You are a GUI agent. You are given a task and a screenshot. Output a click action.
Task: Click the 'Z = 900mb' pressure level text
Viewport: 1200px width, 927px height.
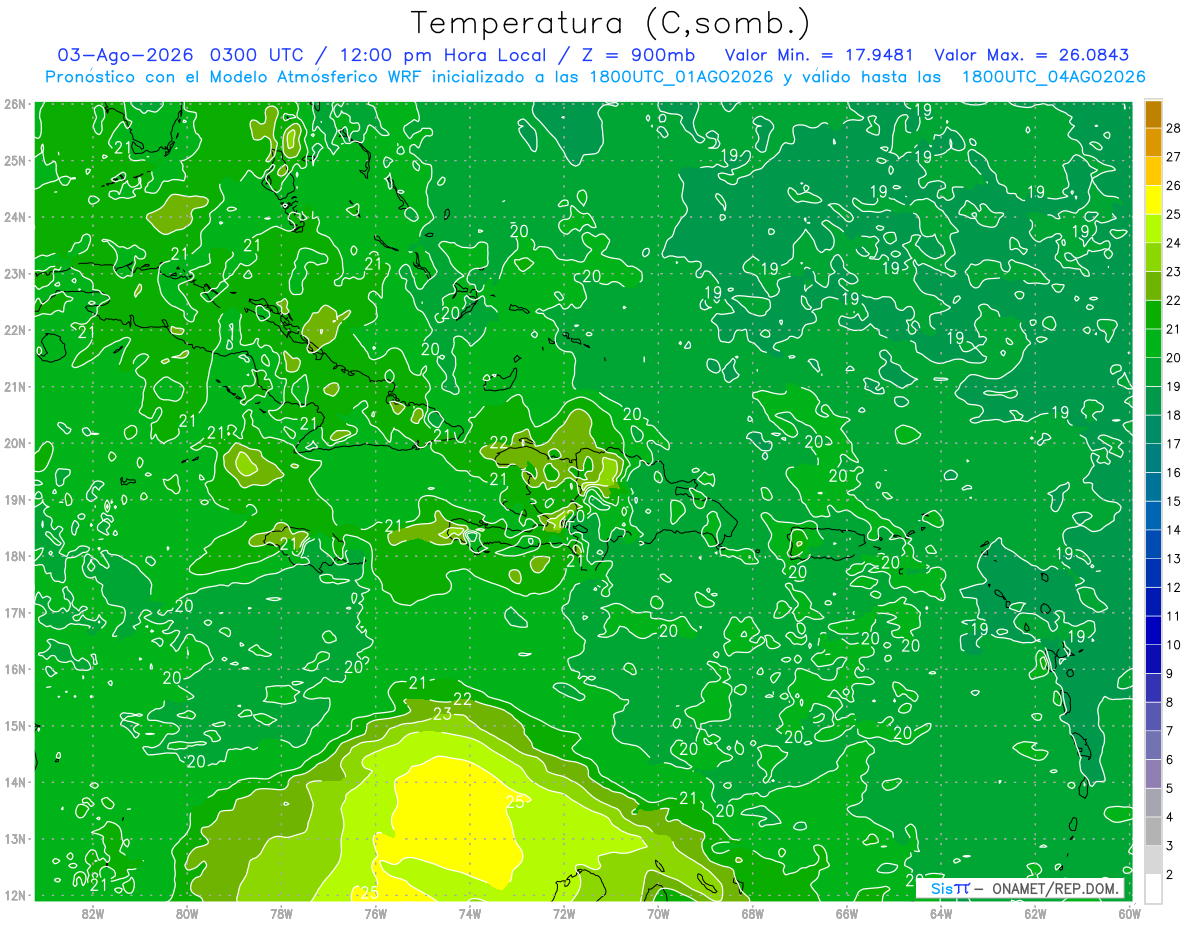pos(636,55)
